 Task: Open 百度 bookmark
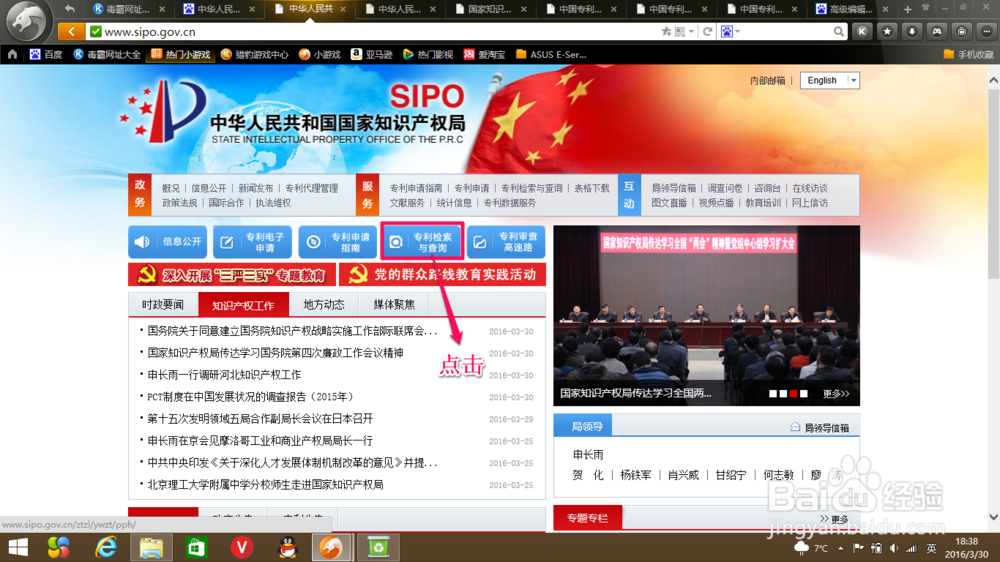click(46, 54)
